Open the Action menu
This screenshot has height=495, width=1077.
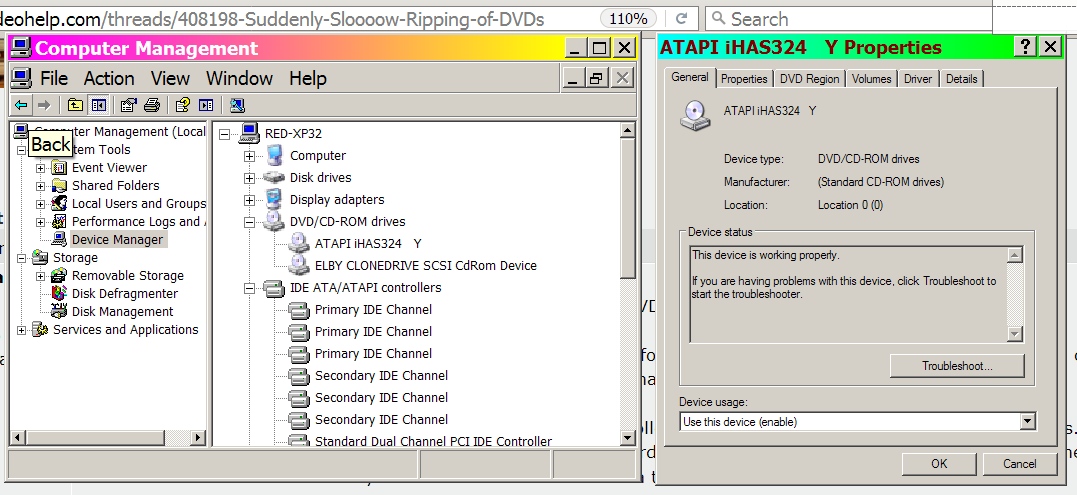[109, 78]
